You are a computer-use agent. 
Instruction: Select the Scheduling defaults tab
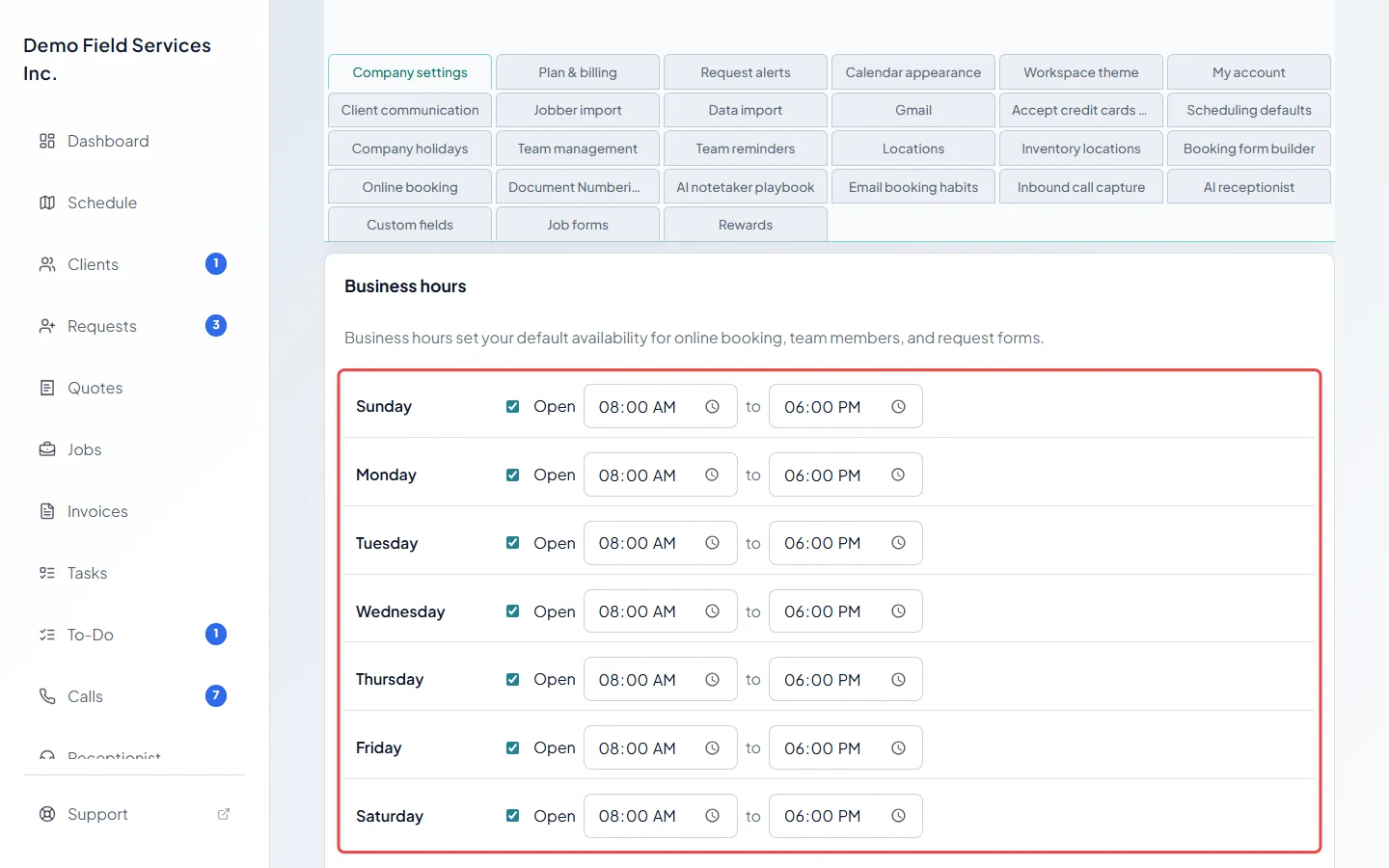tap(1249, 110)
